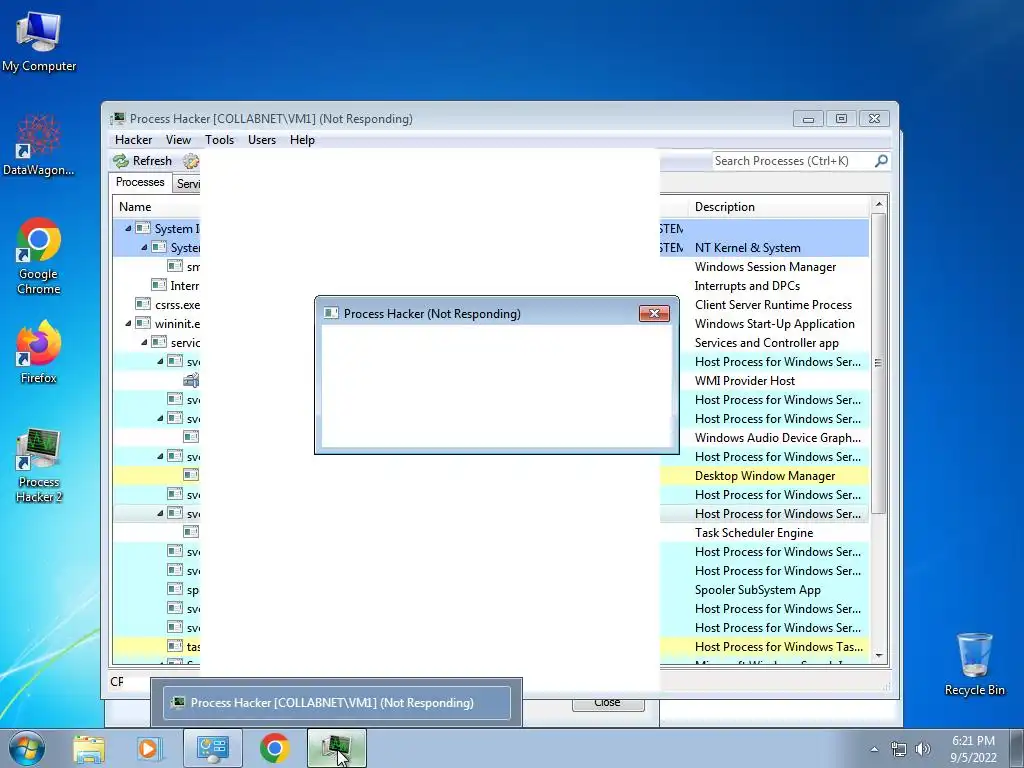1024x768 pixels.
Task: Close the small Process Hacker (Not Responding) dialog
Action: click(x=654, y=313)
